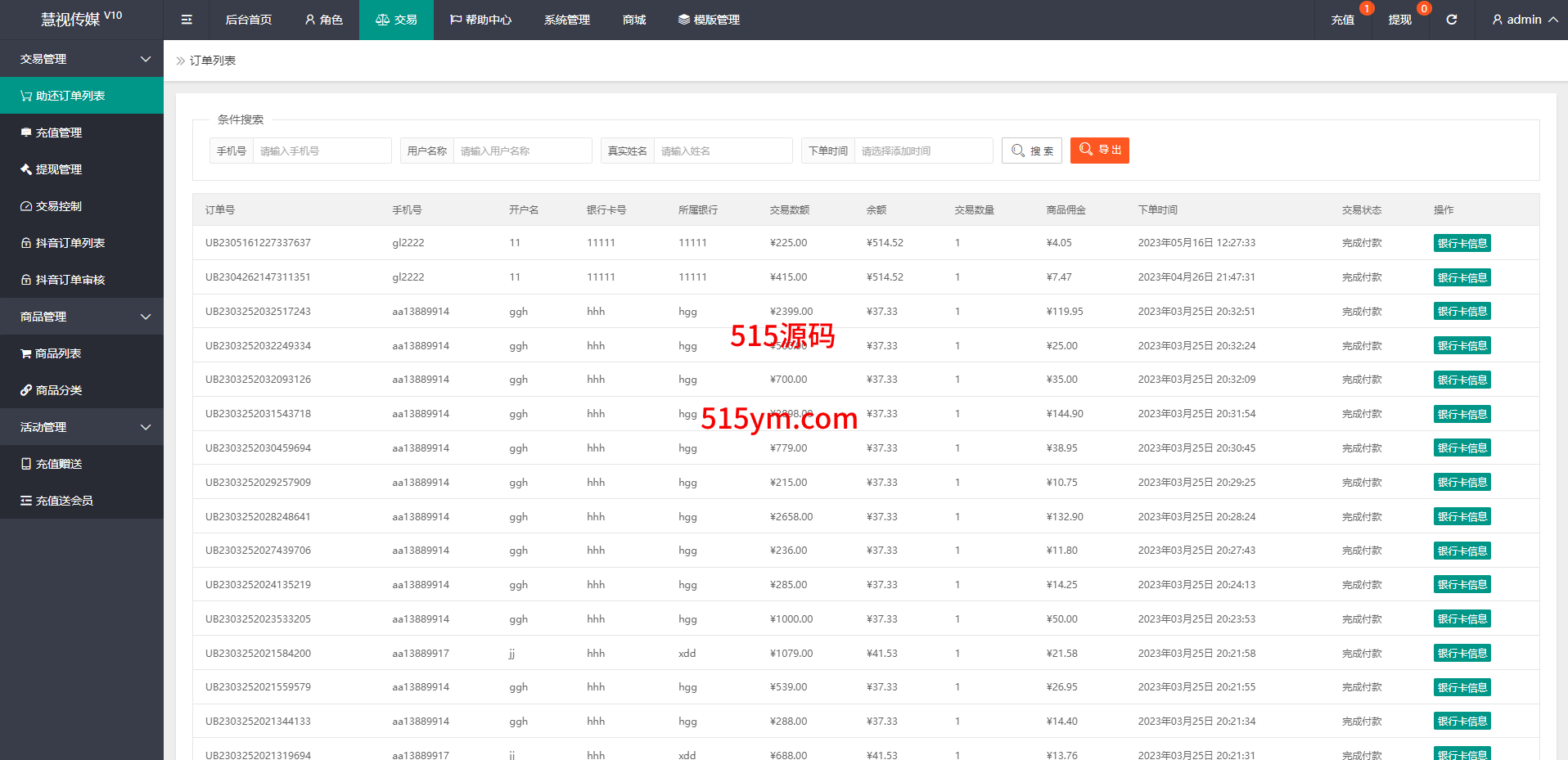Switch to 系统管理 top menu
The width and height of the screenshot is (1568, 760).
(566, 20)
